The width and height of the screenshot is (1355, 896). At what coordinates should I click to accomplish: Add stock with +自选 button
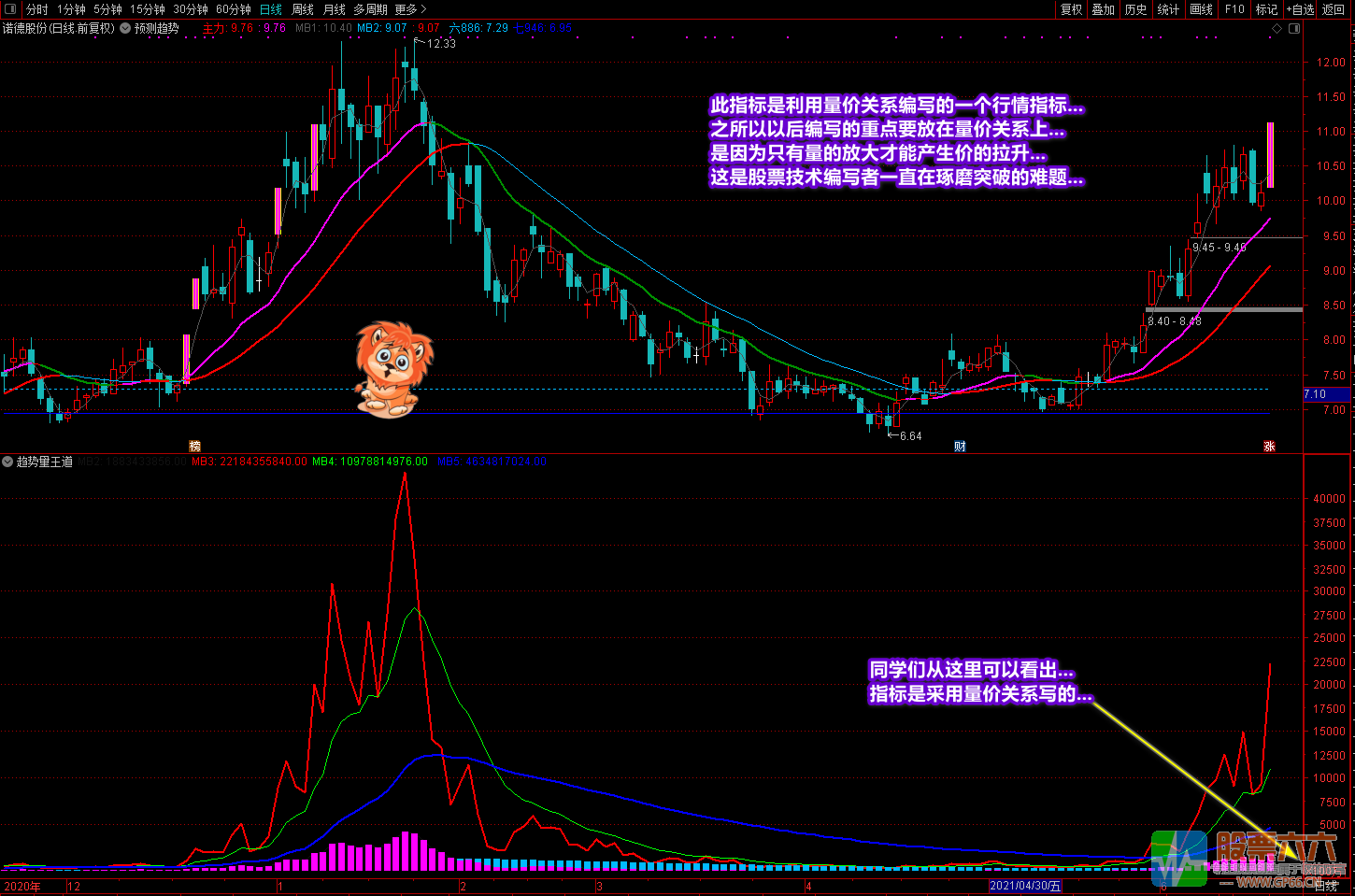tap(1300, 9)
